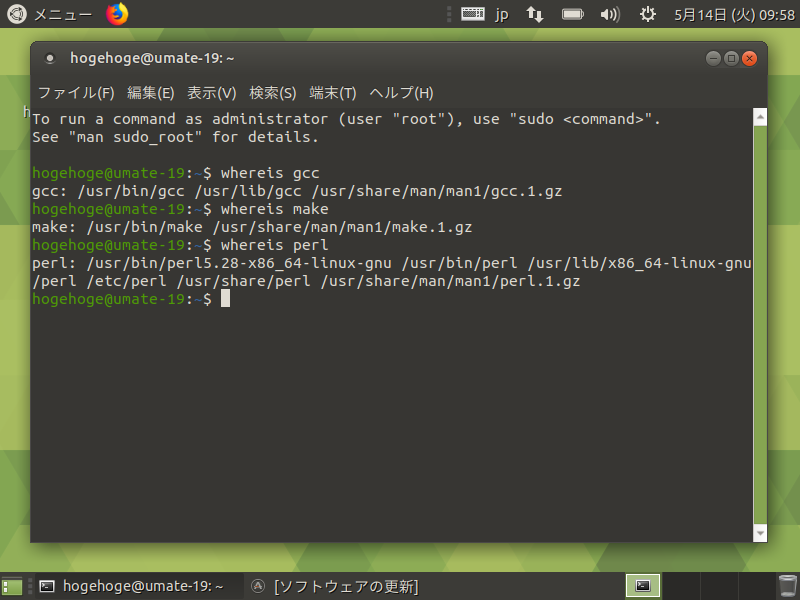
Task: Open the trash icon in bottom panel
Action: coord(787,586)
